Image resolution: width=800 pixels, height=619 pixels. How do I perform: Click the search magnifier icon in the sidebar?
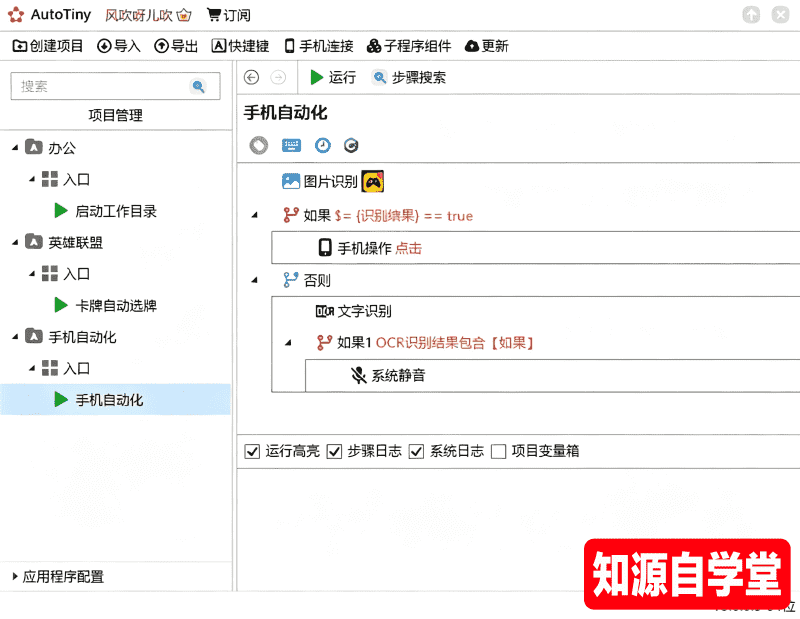click(198, 86)
